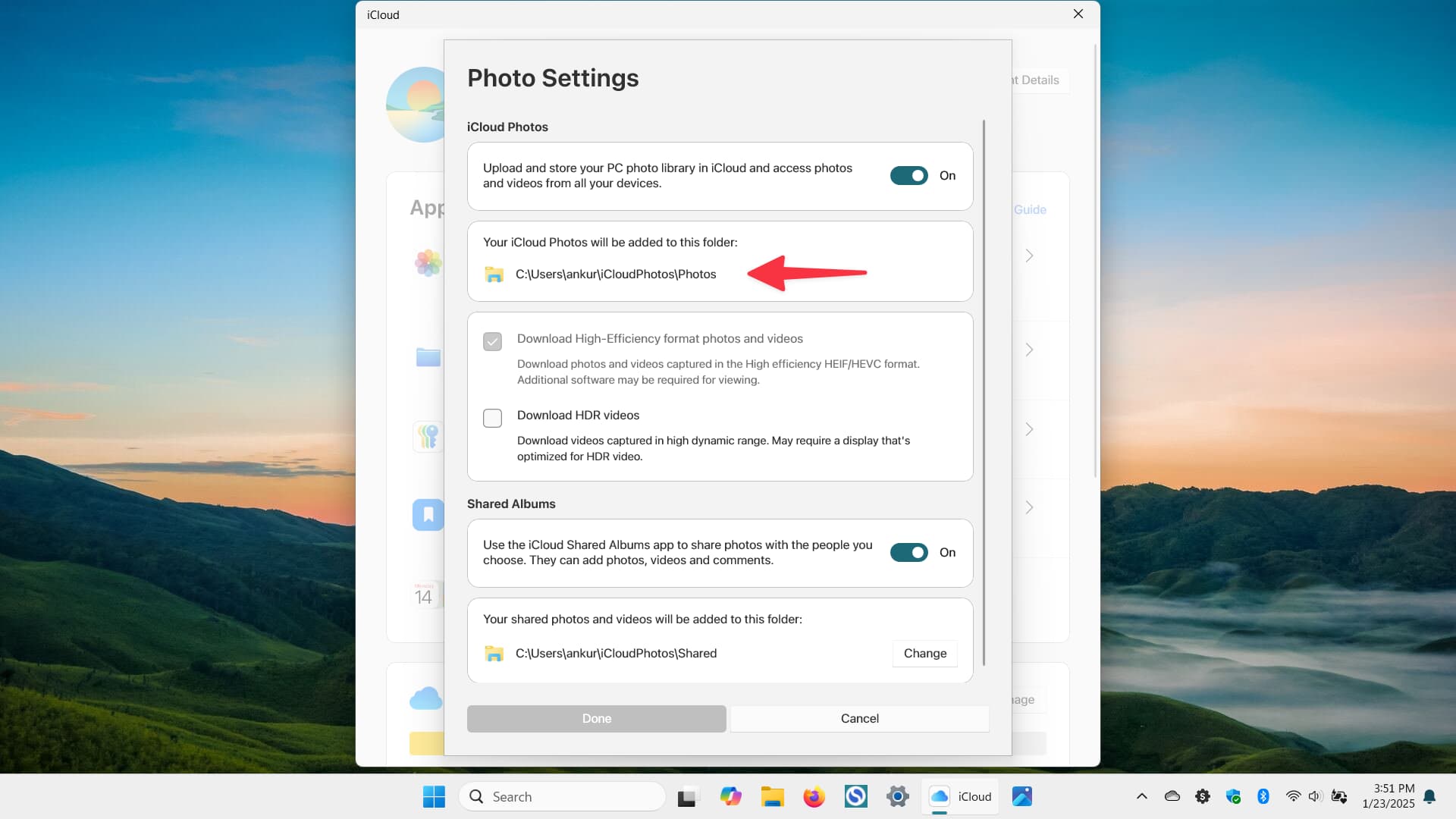Screen dimensions: 1456x819
Task: Click Change for the shared photos folder
Action: click(924, 654)
